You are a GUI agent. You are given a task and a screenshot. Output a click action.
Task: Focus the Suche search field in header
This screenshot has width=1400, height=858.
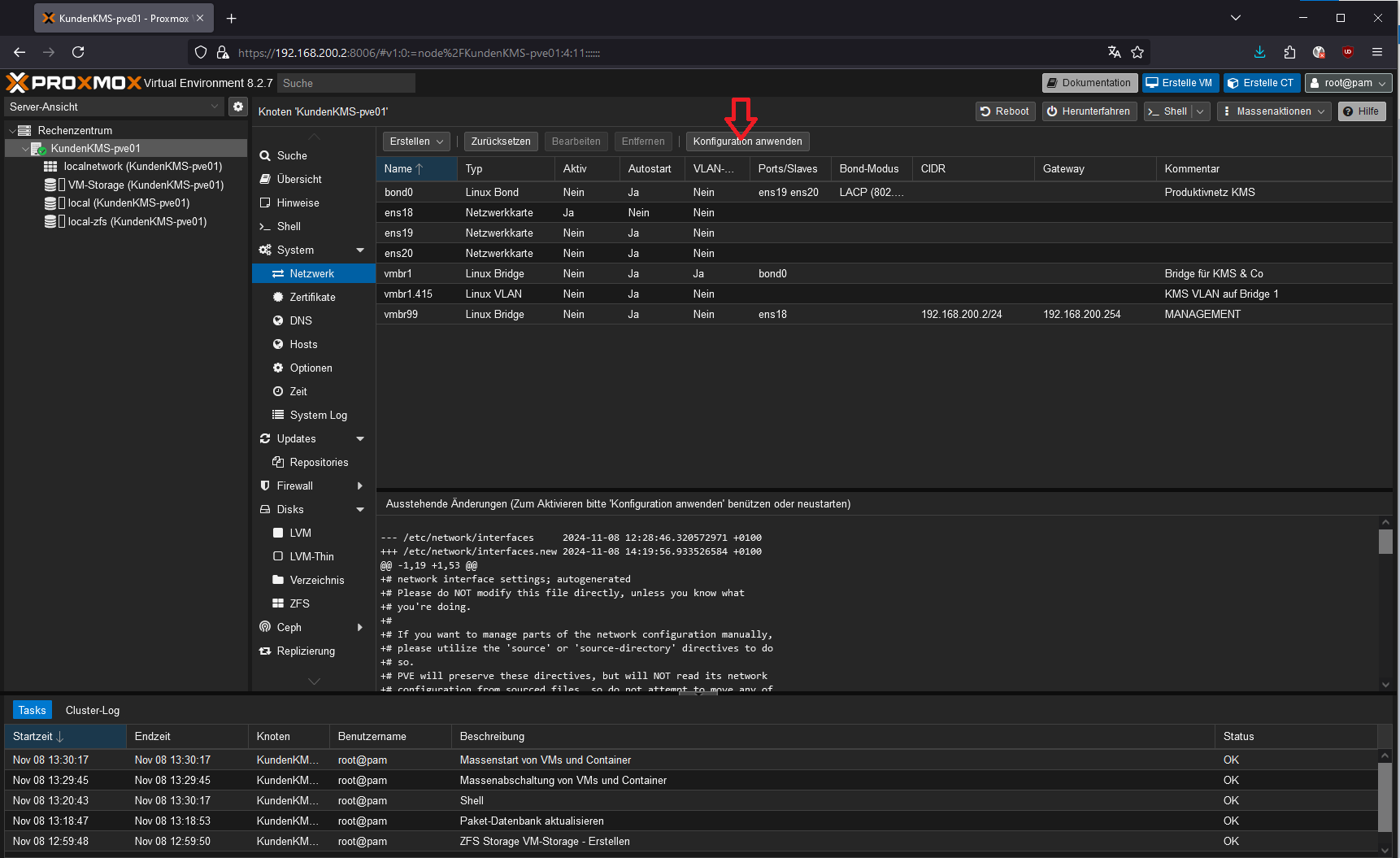[x=346, y=83]
